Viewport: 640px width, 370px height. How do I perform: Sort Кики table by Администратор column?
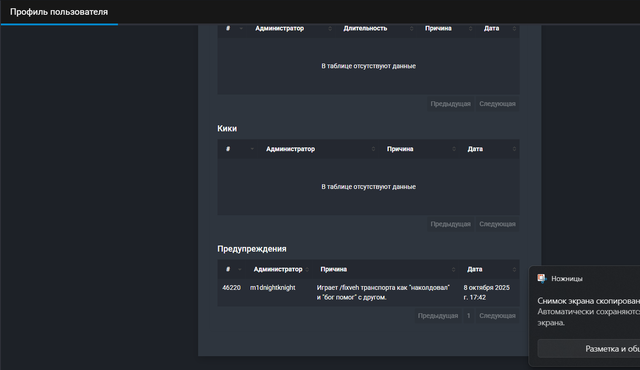tap(320, 149)
